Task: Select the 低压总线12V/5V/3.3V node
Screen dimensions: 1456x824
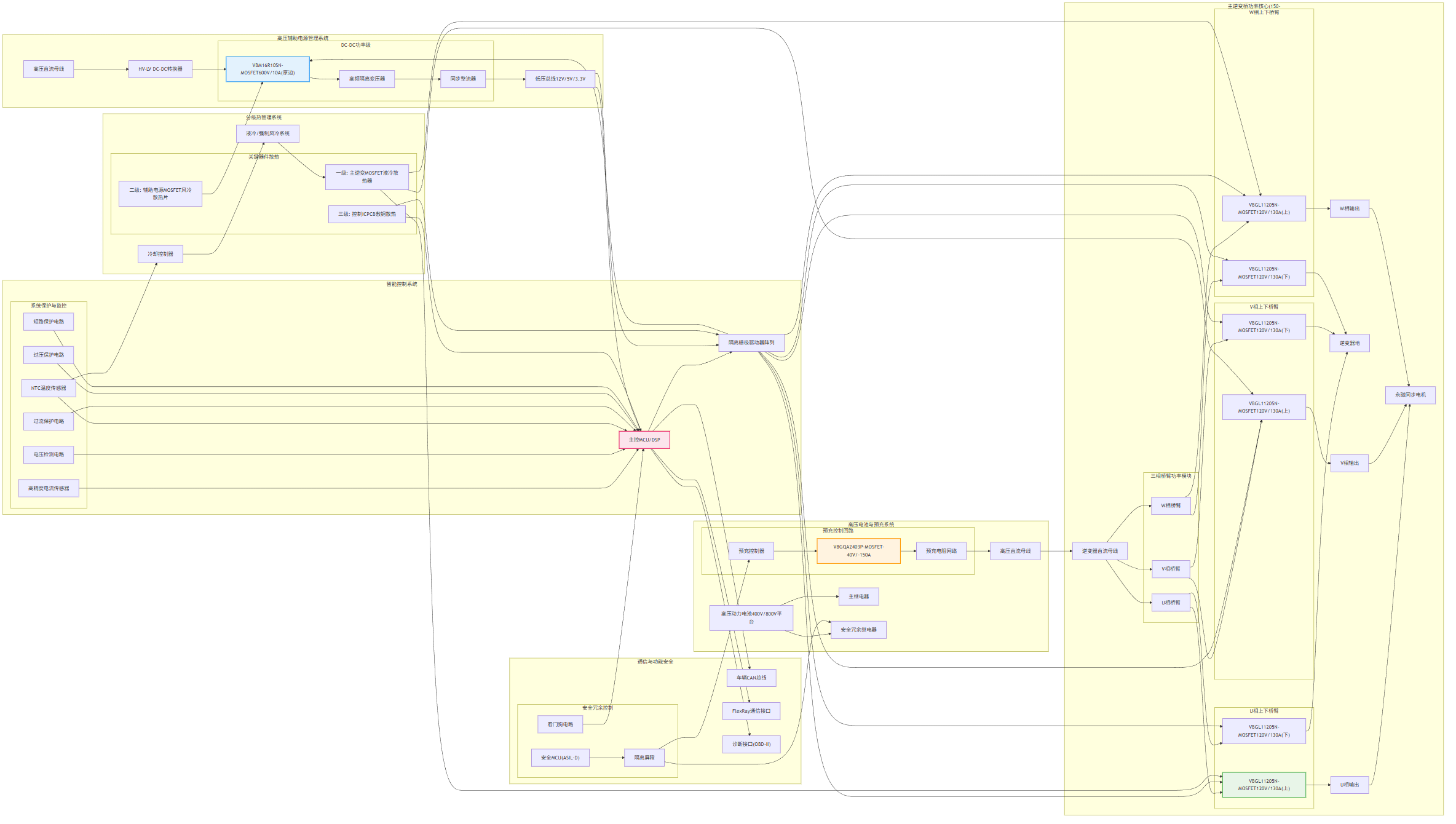Action: pyautogui.click(x=560, y=79)
